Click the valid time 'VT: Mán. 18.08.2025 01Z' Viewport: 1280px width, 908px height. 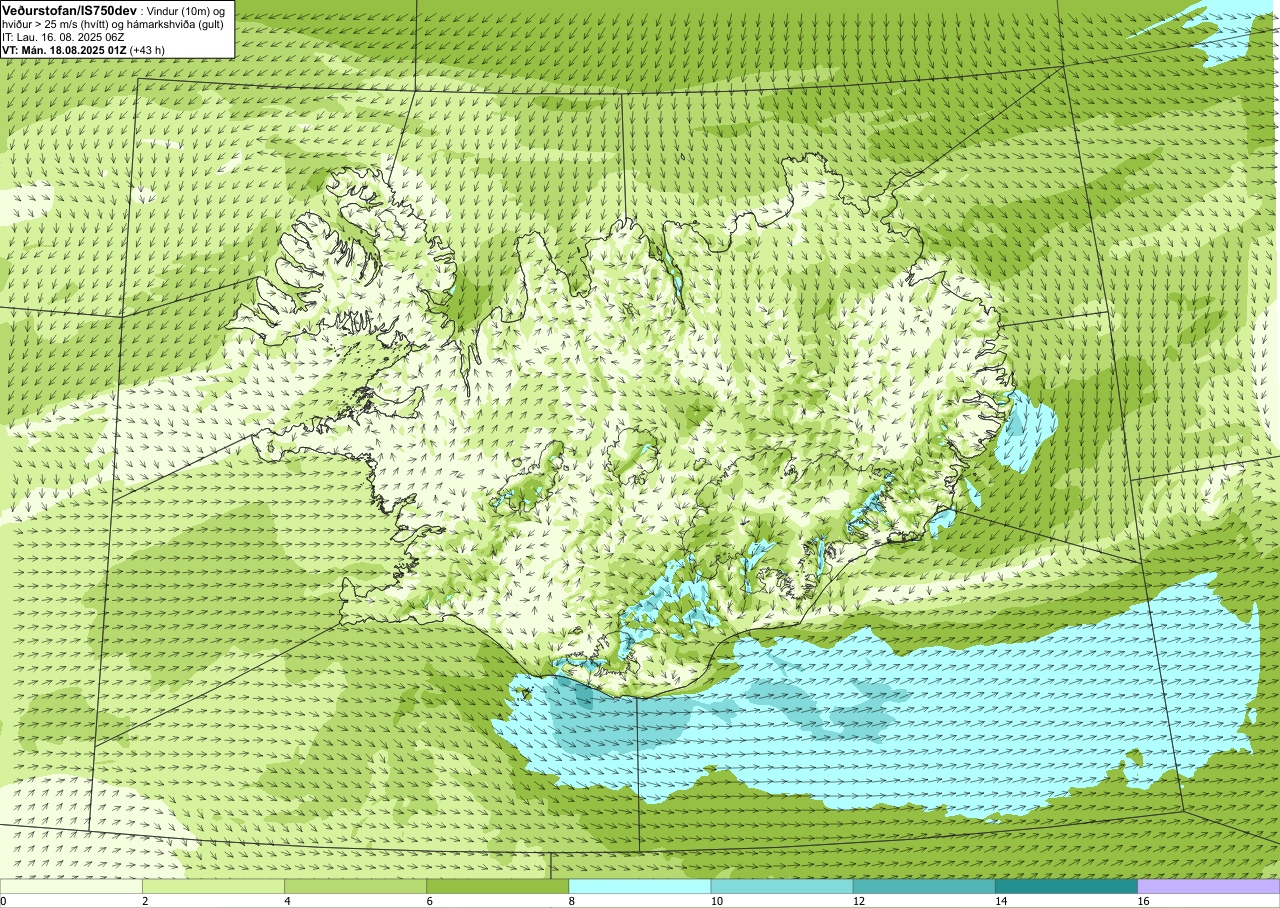click(x=63, y=49)
